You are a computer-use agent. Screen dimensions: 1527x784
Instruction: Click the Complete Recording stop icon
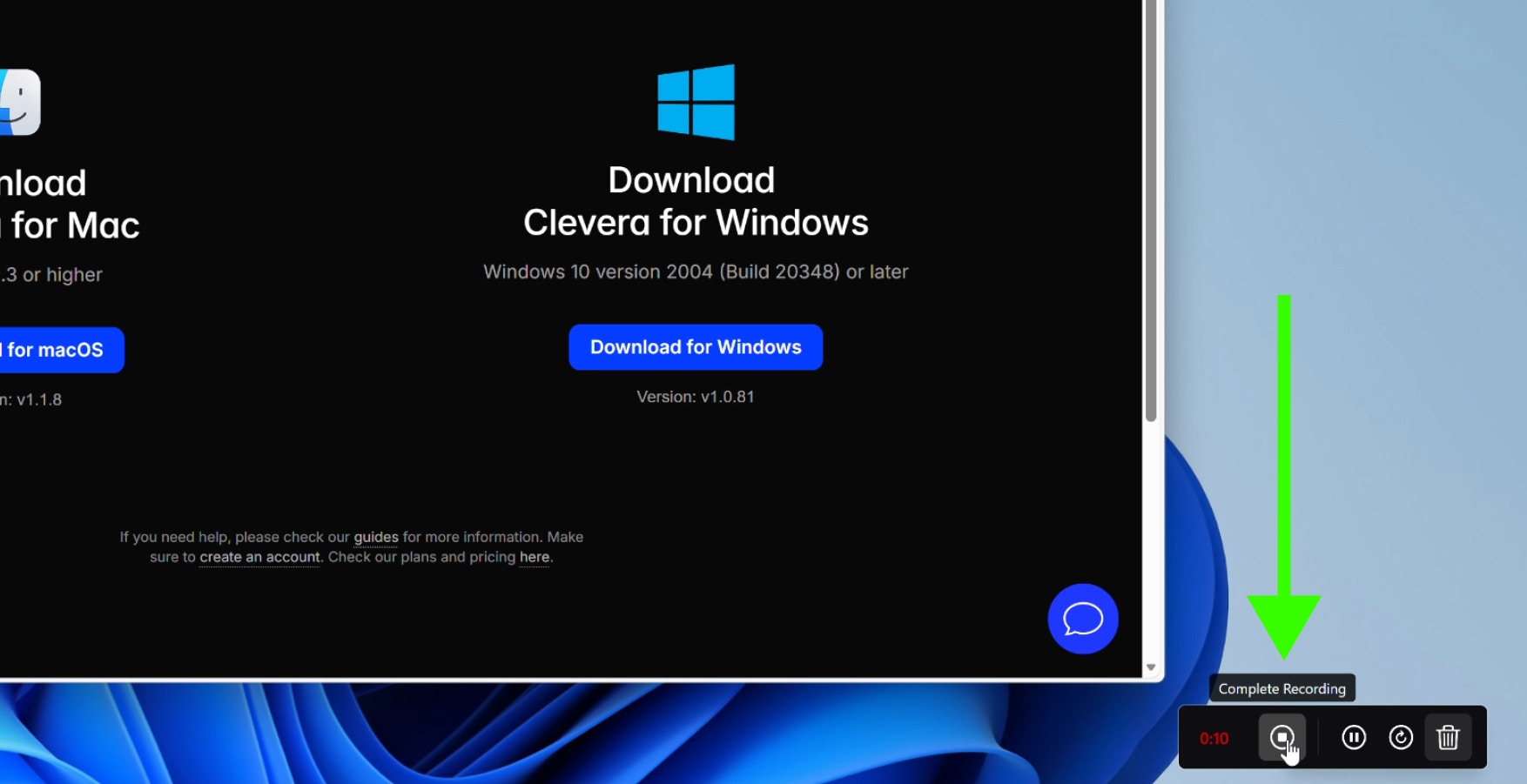pyautogui.click(x=1281, y=737)
